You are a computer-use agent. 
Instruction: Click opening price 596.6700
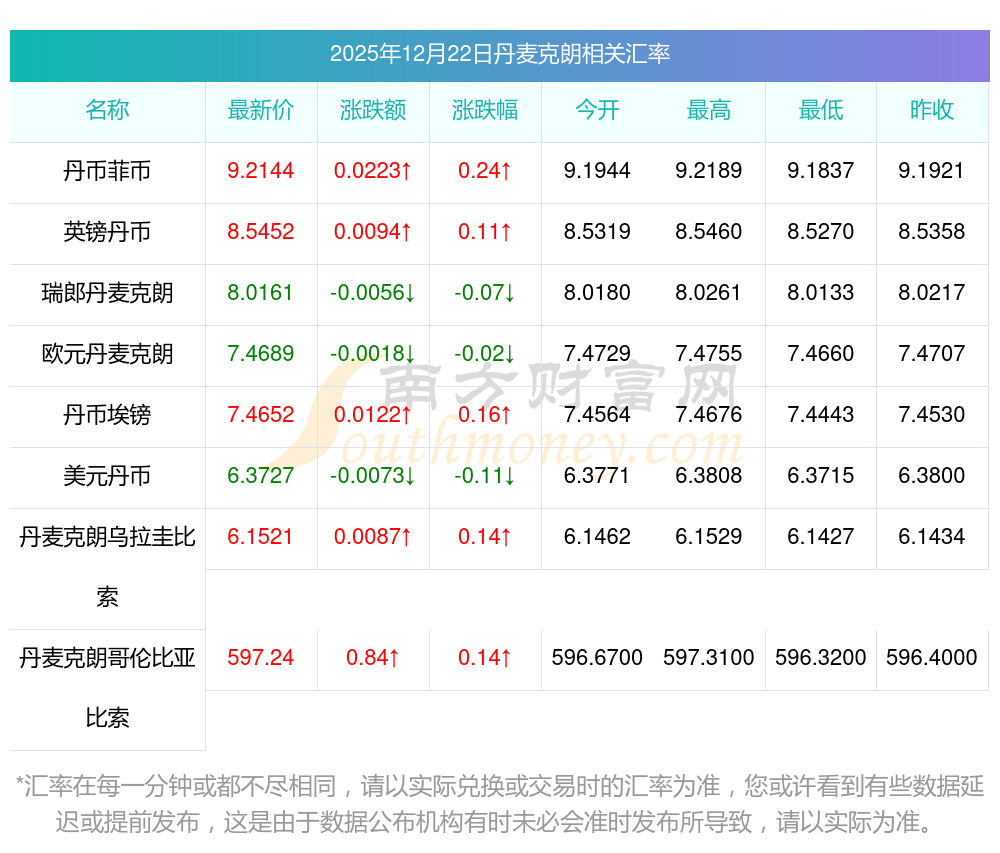[x=597, y=657]
